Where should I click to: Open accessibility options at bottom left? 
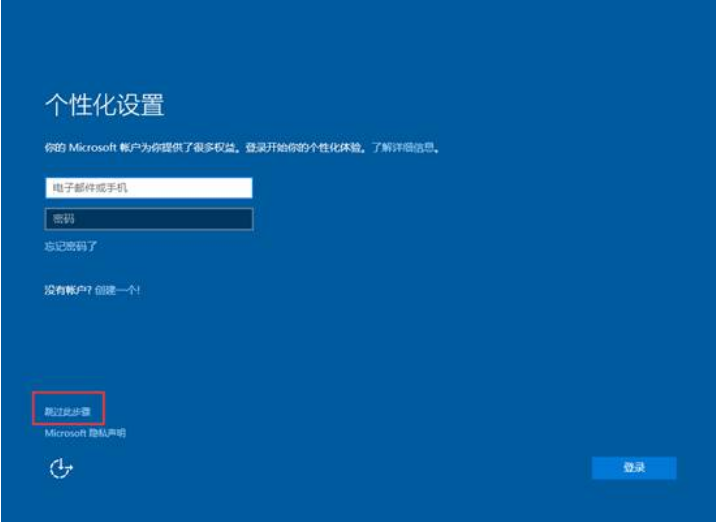62,468
